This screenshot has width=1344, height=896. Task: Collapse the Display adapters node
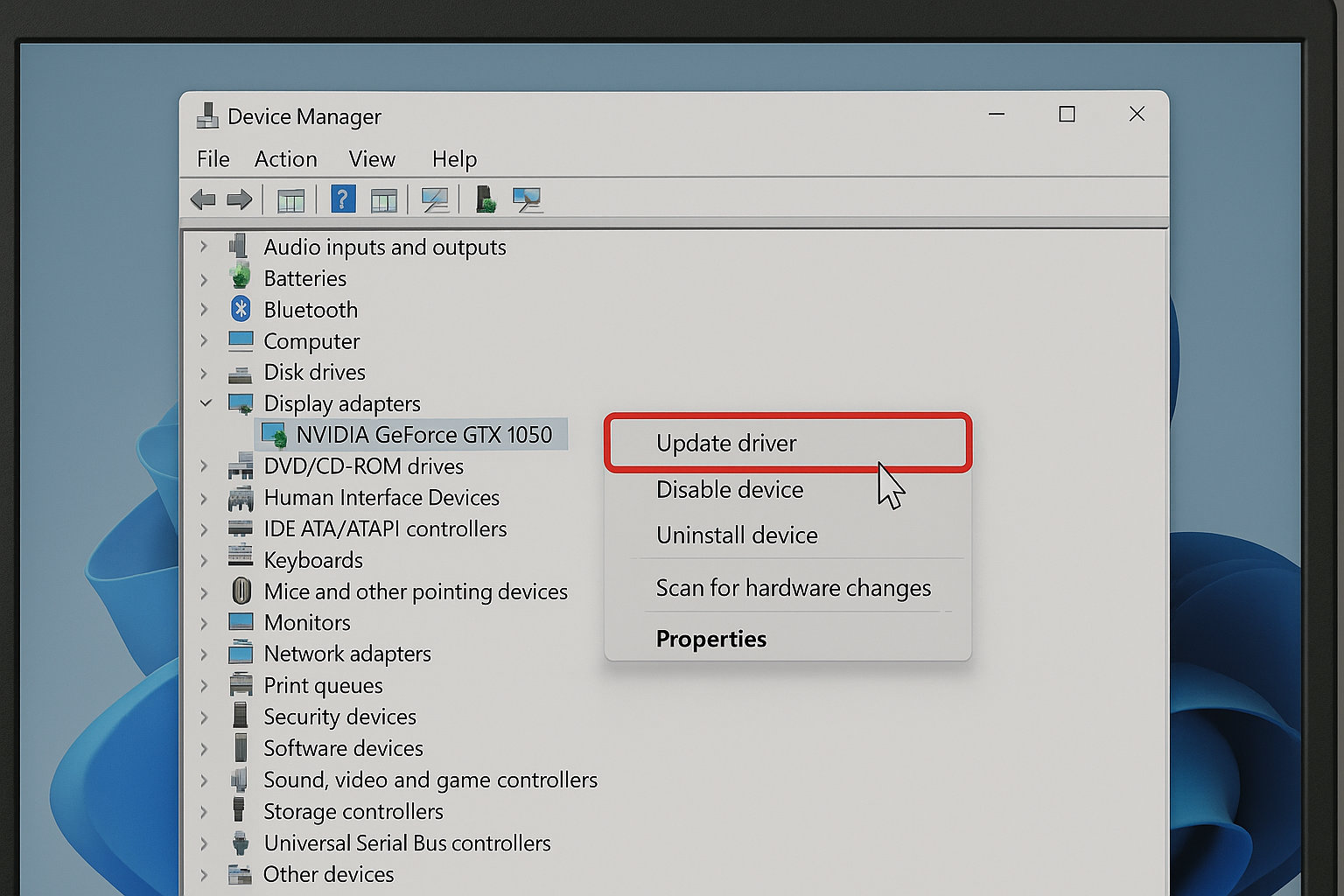coord(206,403)
